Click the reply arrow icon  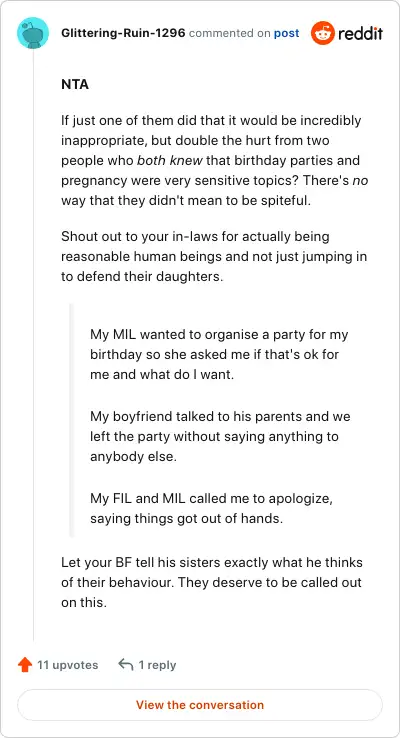[x=126, y=665]
